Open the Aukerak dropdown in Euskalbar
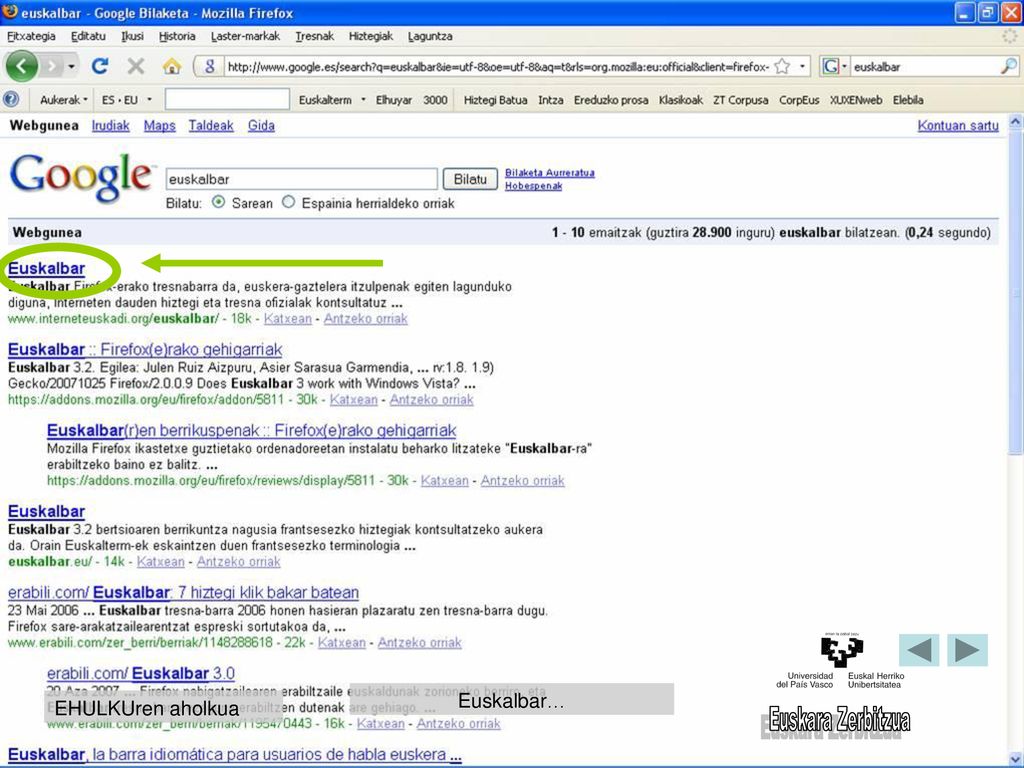1024x768 pixels. tap(63, 100)
